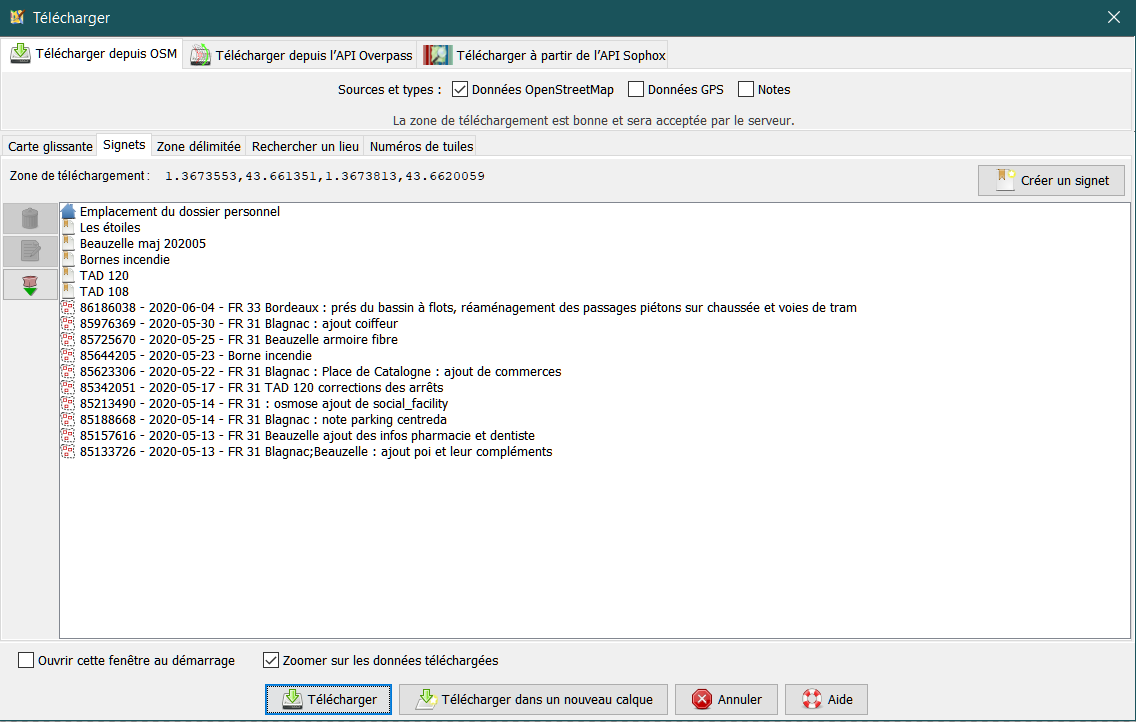Click the trash icon to delete selected bookmark
The width and height of the screenshot is (1136, 722).
point(30,219)
